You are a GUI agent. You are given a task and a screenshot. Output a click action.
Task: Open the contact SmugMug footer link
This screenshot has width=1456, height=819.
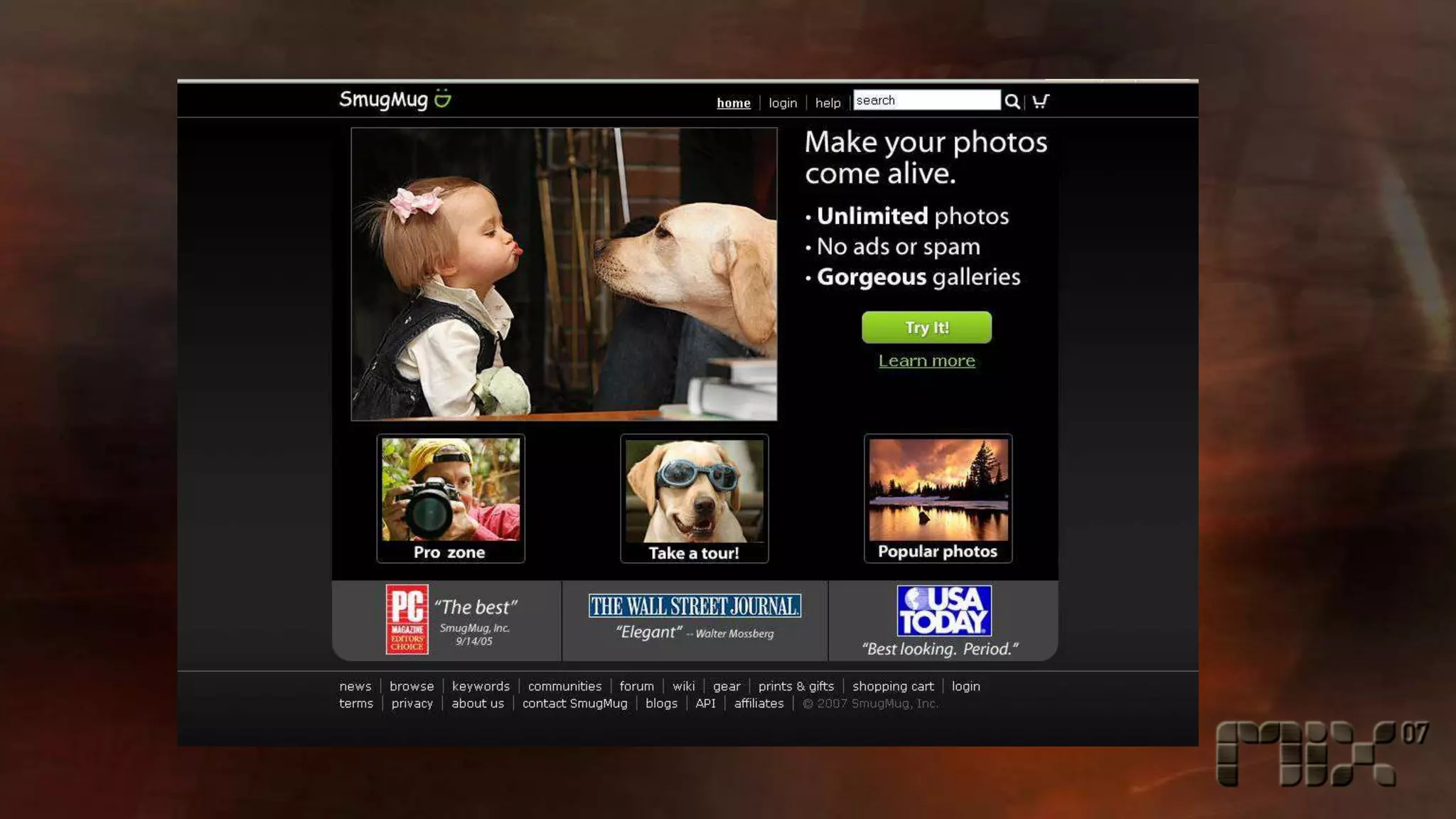574,703
